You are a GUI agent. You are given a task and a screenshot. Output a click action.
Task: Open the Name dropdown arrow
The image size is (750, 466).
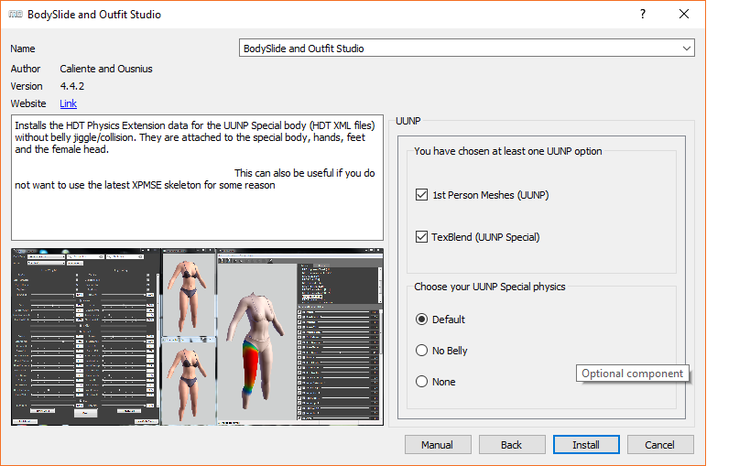pos(686,48)
